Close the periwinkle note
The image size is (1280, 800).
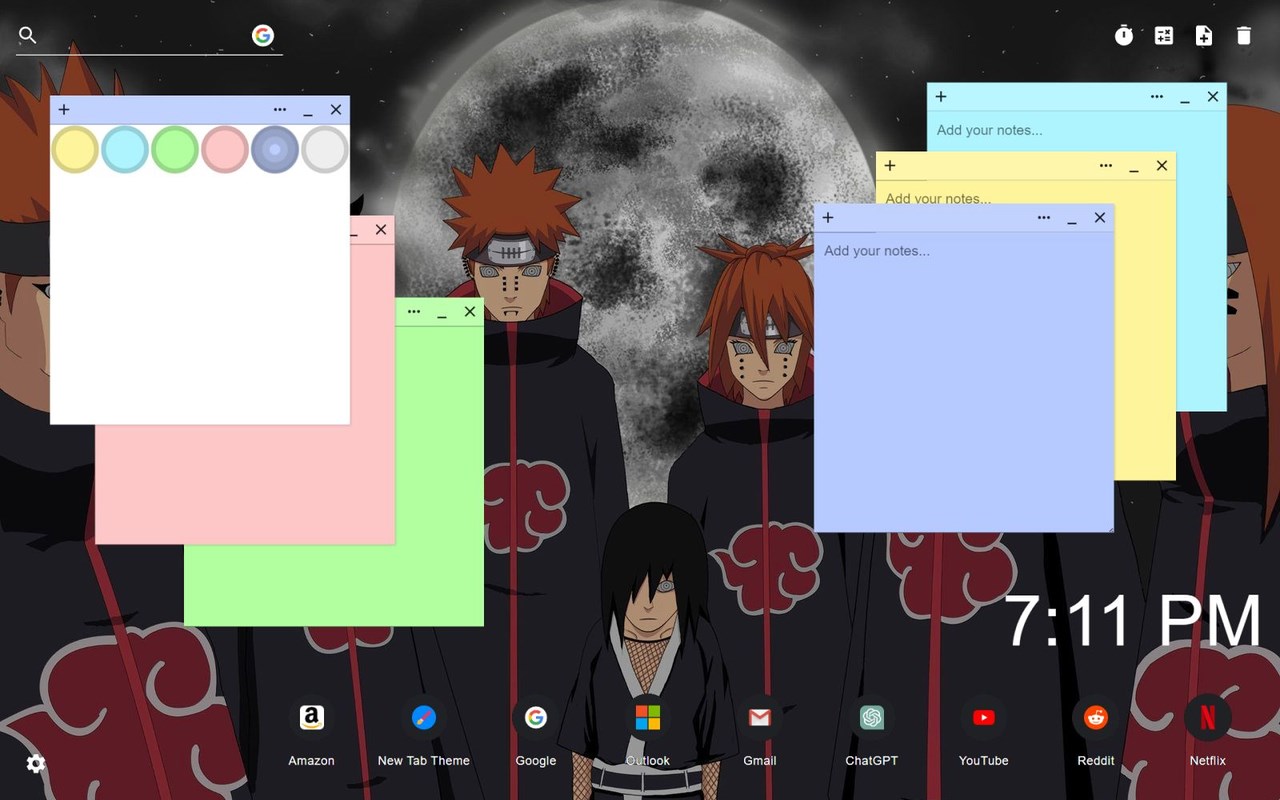point(1100,218)
